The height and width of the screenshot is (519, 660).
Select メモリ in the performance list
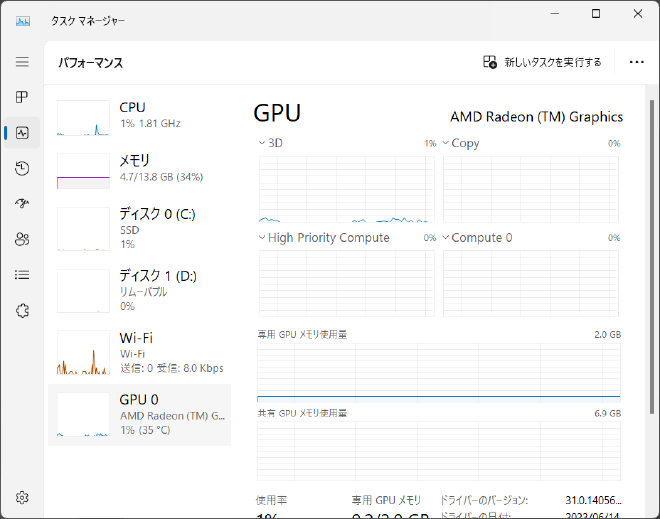point(139,171)
